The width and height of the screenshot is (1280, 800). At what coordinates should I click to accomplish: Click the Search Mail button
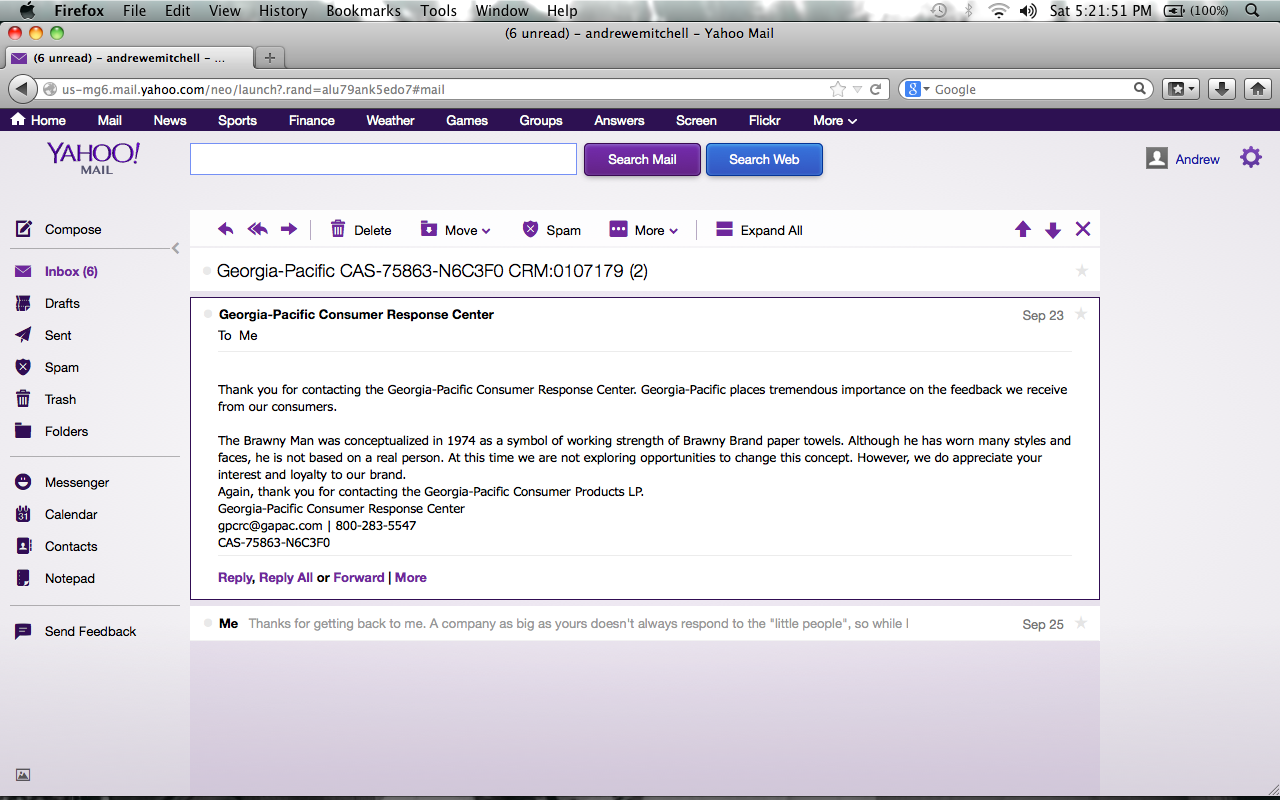642,159
